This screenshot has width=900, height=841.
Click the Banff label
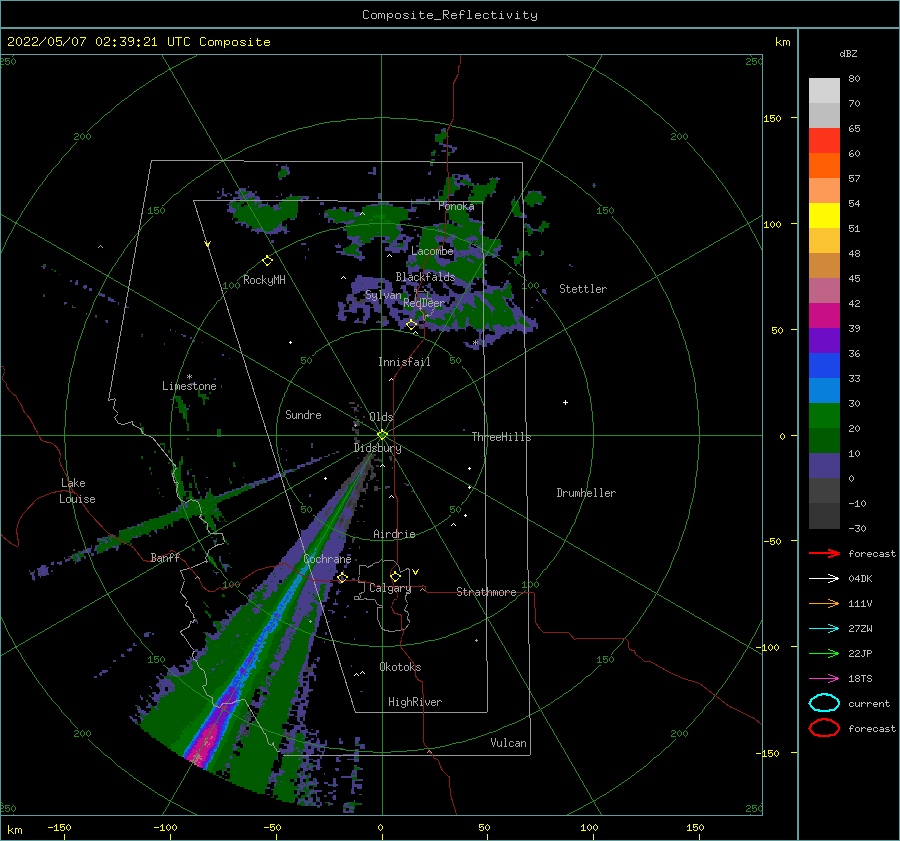(x=165, y=557)
